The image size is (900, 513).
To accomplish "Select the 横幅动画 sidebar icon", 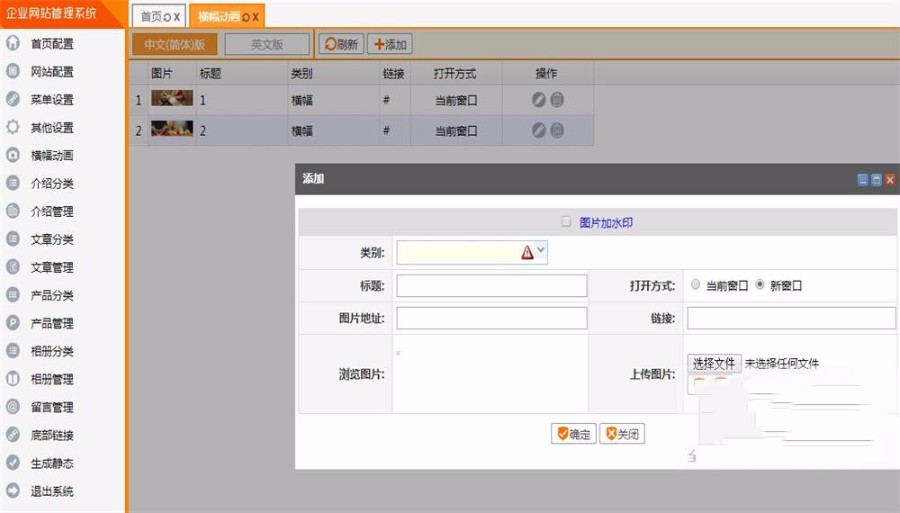I will (13, 155).
